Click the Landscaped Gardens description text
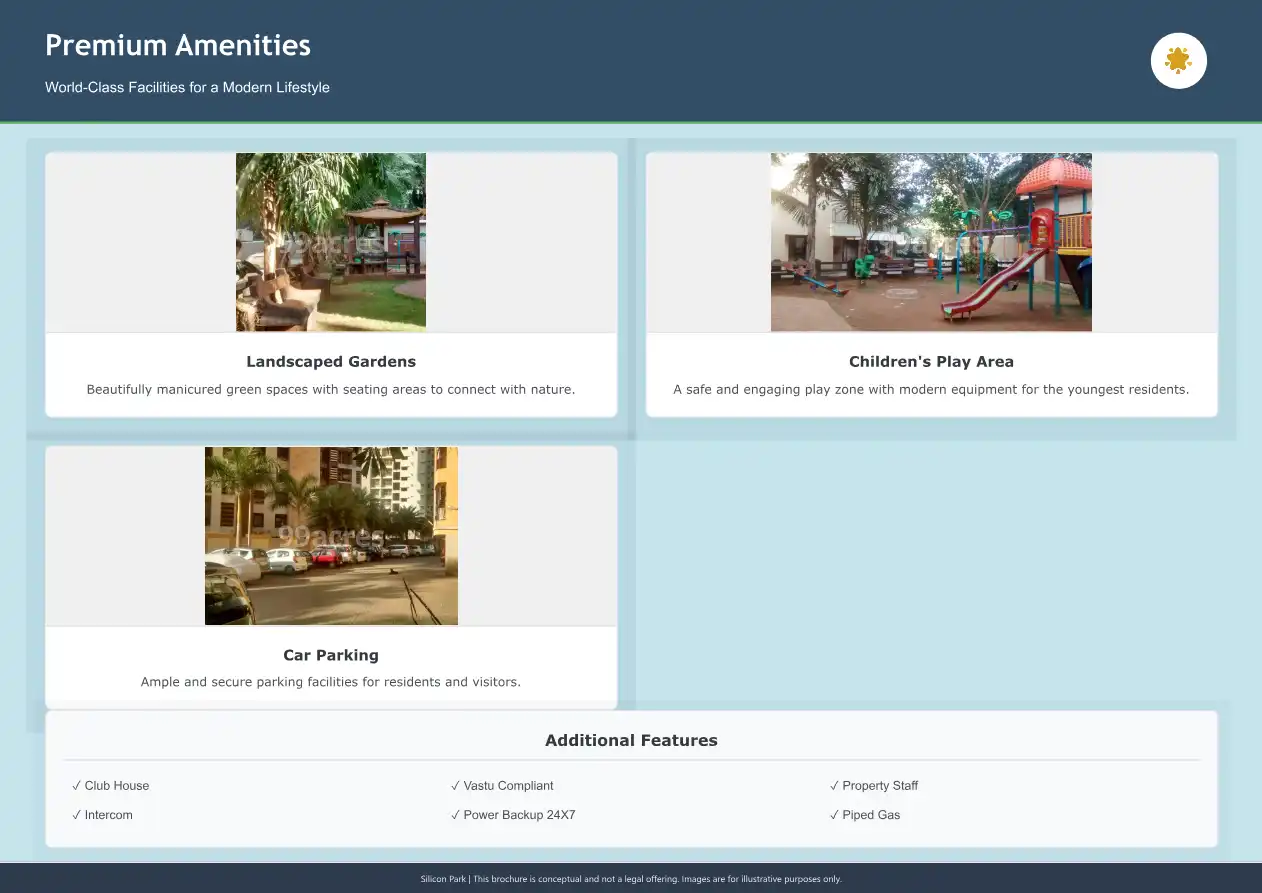Viewport: 1262px width, 893px height. tap(331, 390)
